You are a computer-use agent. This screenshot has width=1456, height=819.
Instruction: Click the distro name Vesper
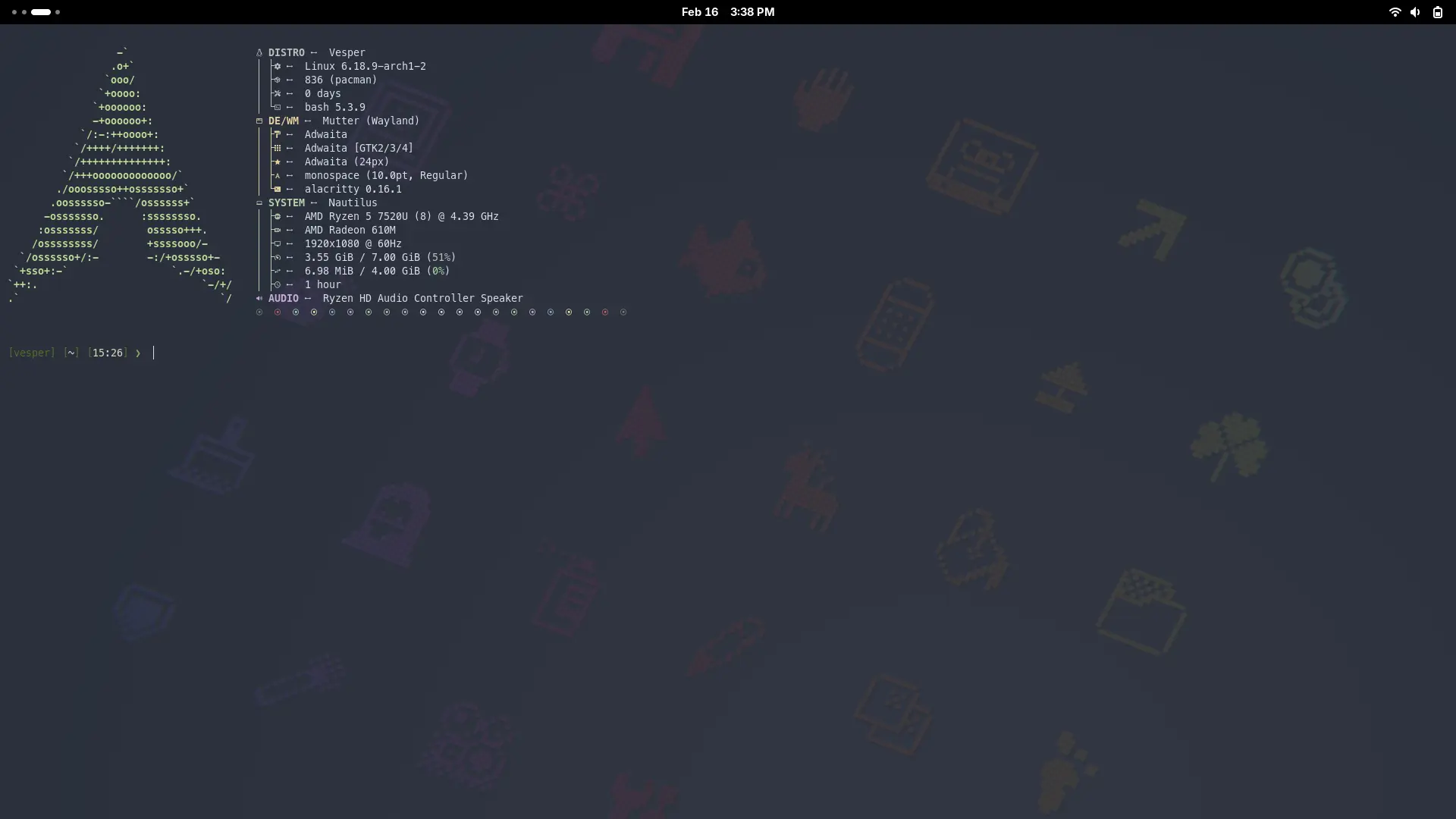click(347, 53)
